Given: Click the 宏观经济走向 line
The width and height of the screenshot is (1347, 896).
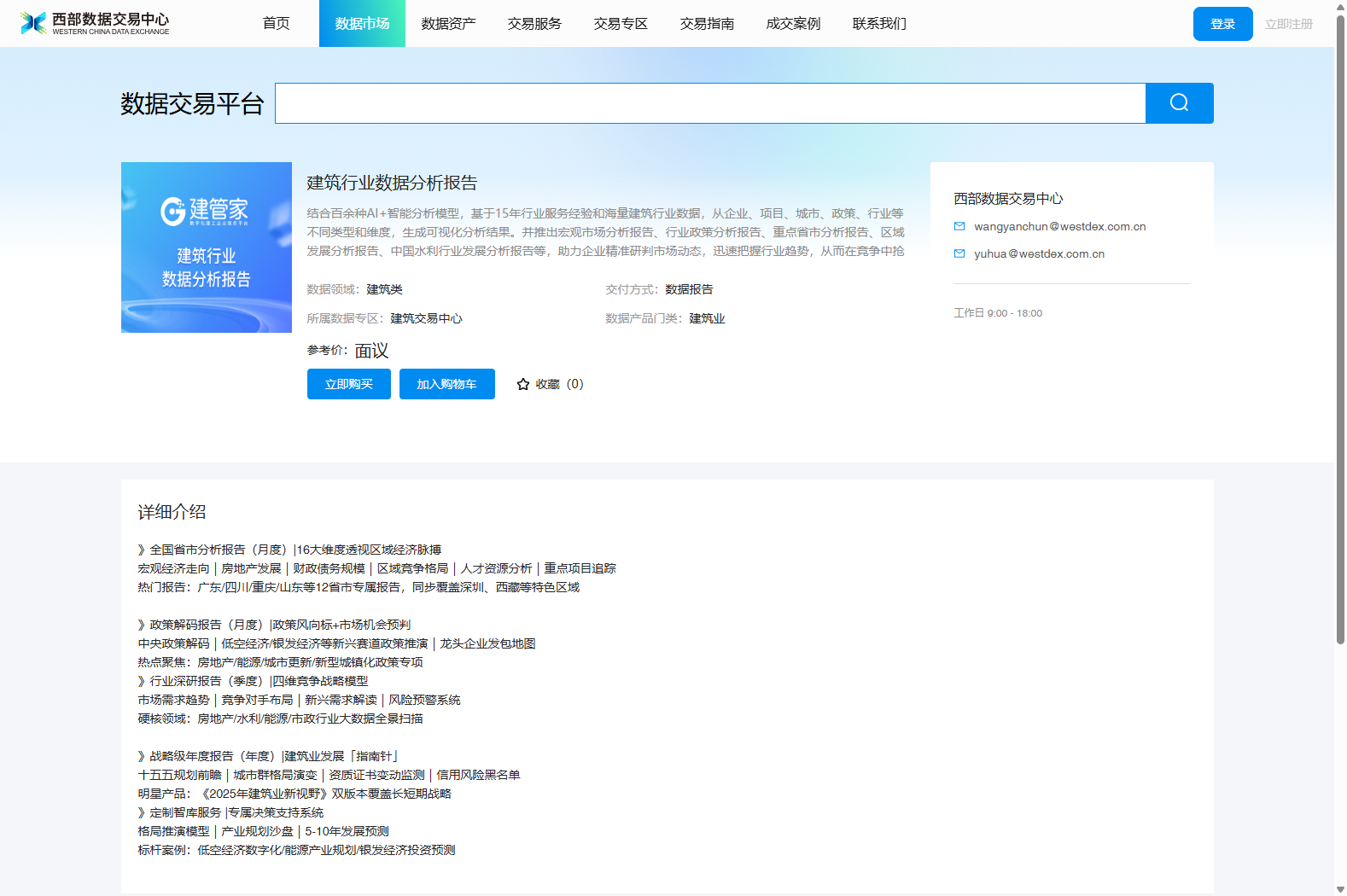Looking at the screenshot, I should coord(376,568).
